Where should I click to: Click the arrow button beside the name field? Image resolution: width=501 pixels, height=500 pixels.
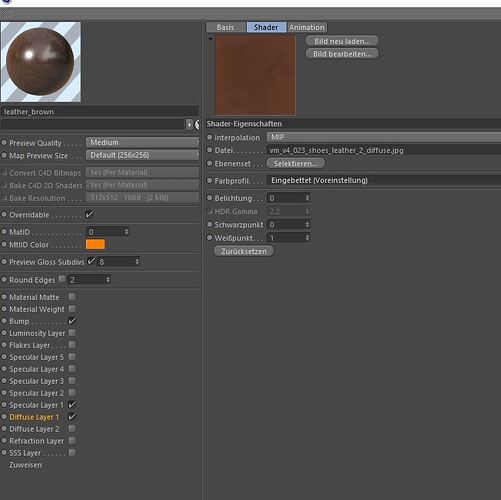point(189,124)
